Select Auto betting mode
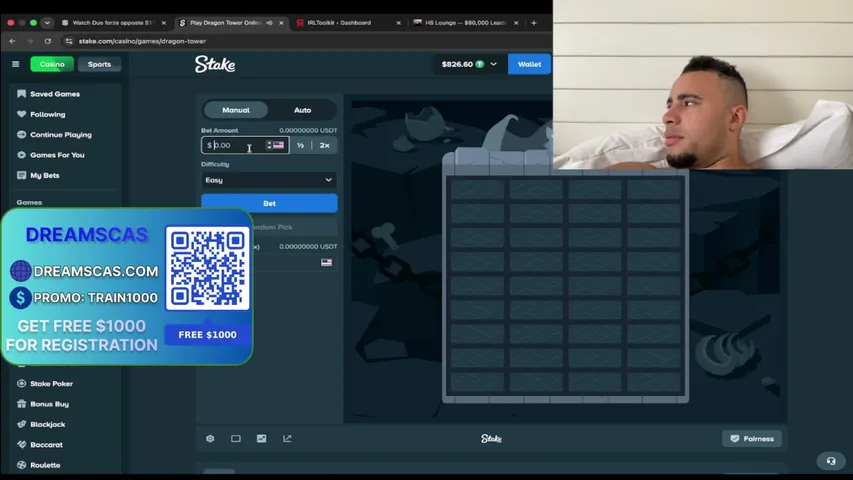 click(x=302, y=110)
